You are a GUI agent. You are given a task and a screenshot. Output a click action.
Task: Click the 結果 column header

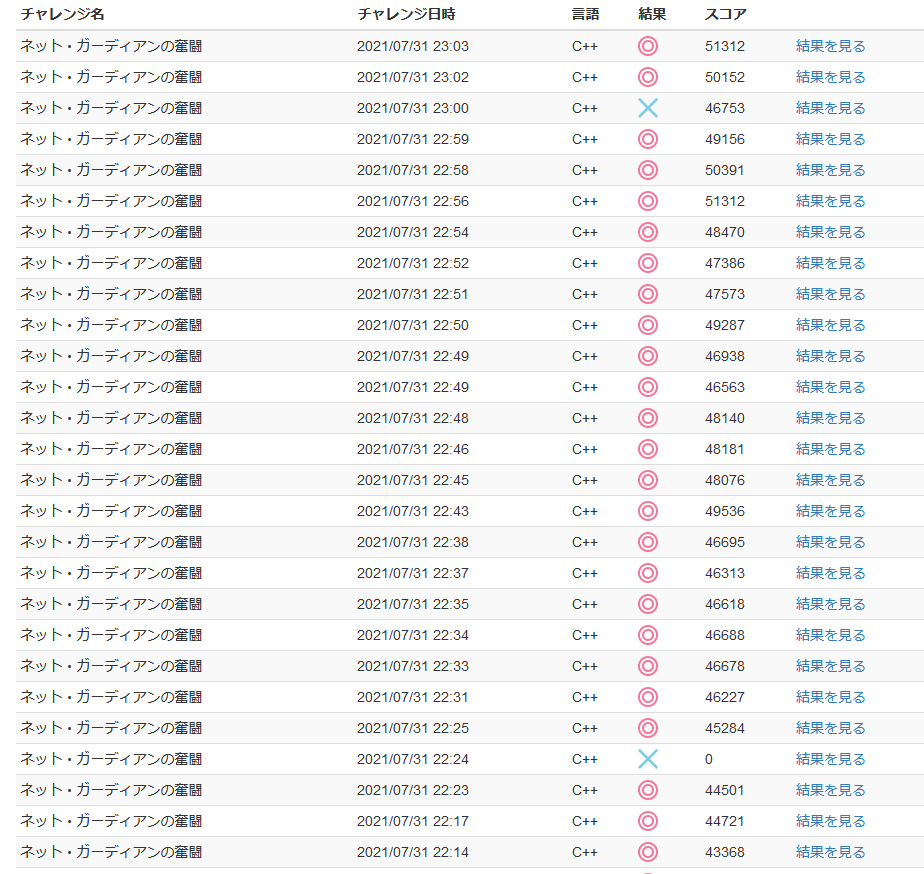coord(652,14)
